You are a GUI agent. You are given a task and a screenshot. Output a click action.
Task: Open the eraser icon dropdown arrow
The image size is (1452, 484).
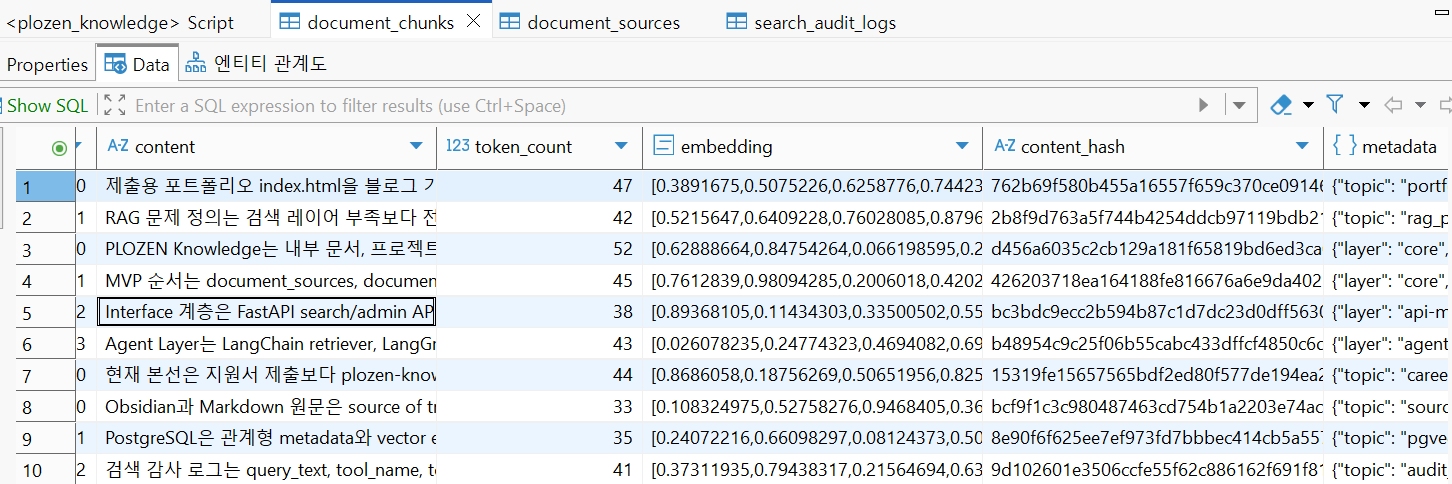tap(1308, 105)
